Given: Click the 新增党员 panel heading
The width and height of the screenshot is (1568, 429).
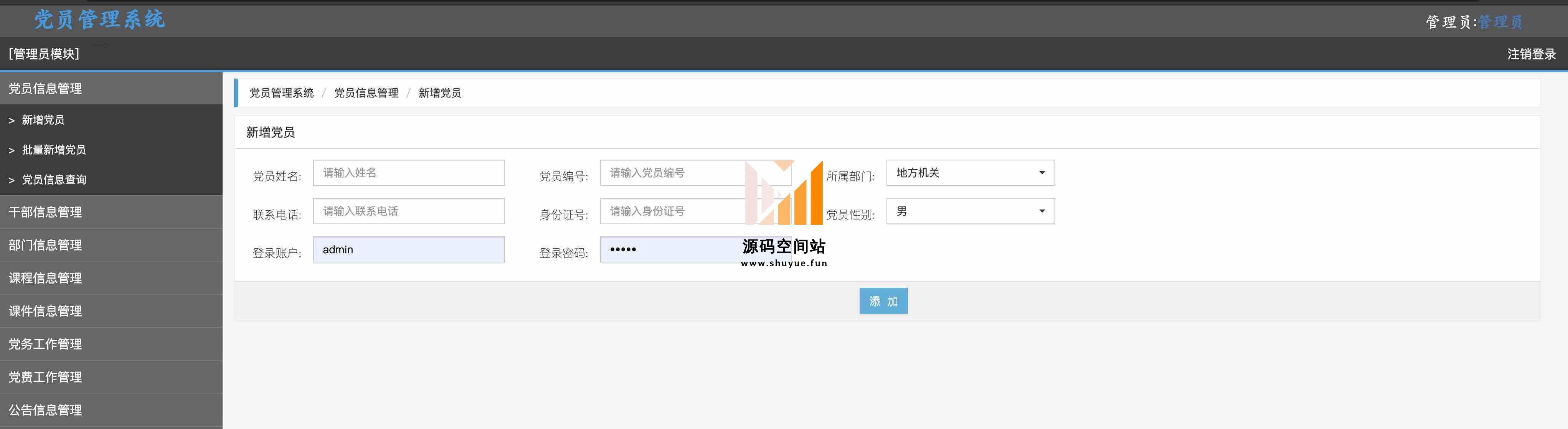Looking at the screenshot, I should coord(270,132).
